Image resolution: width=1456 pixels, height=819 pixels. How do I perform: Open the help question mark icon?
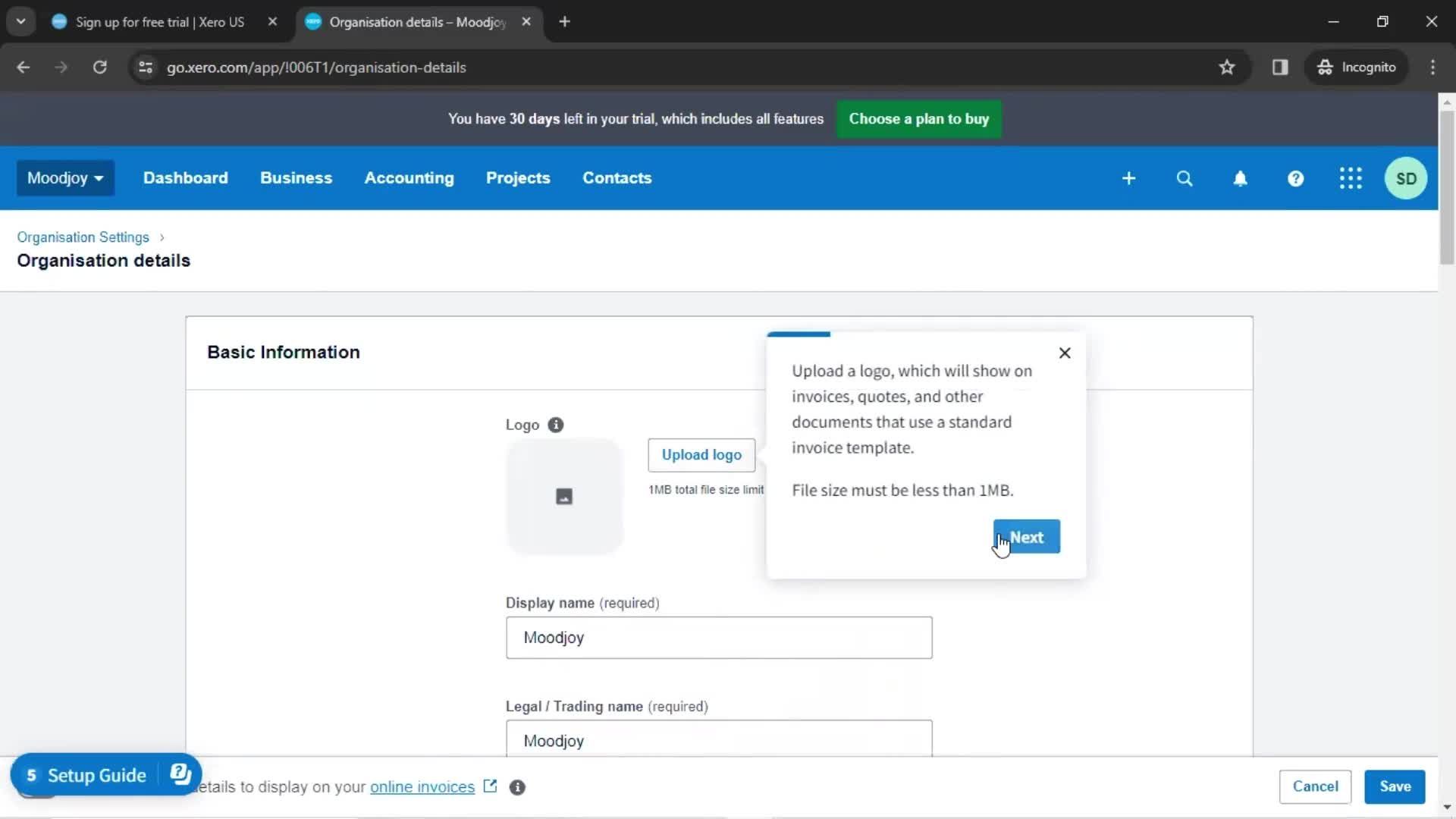pos(1295,178)
